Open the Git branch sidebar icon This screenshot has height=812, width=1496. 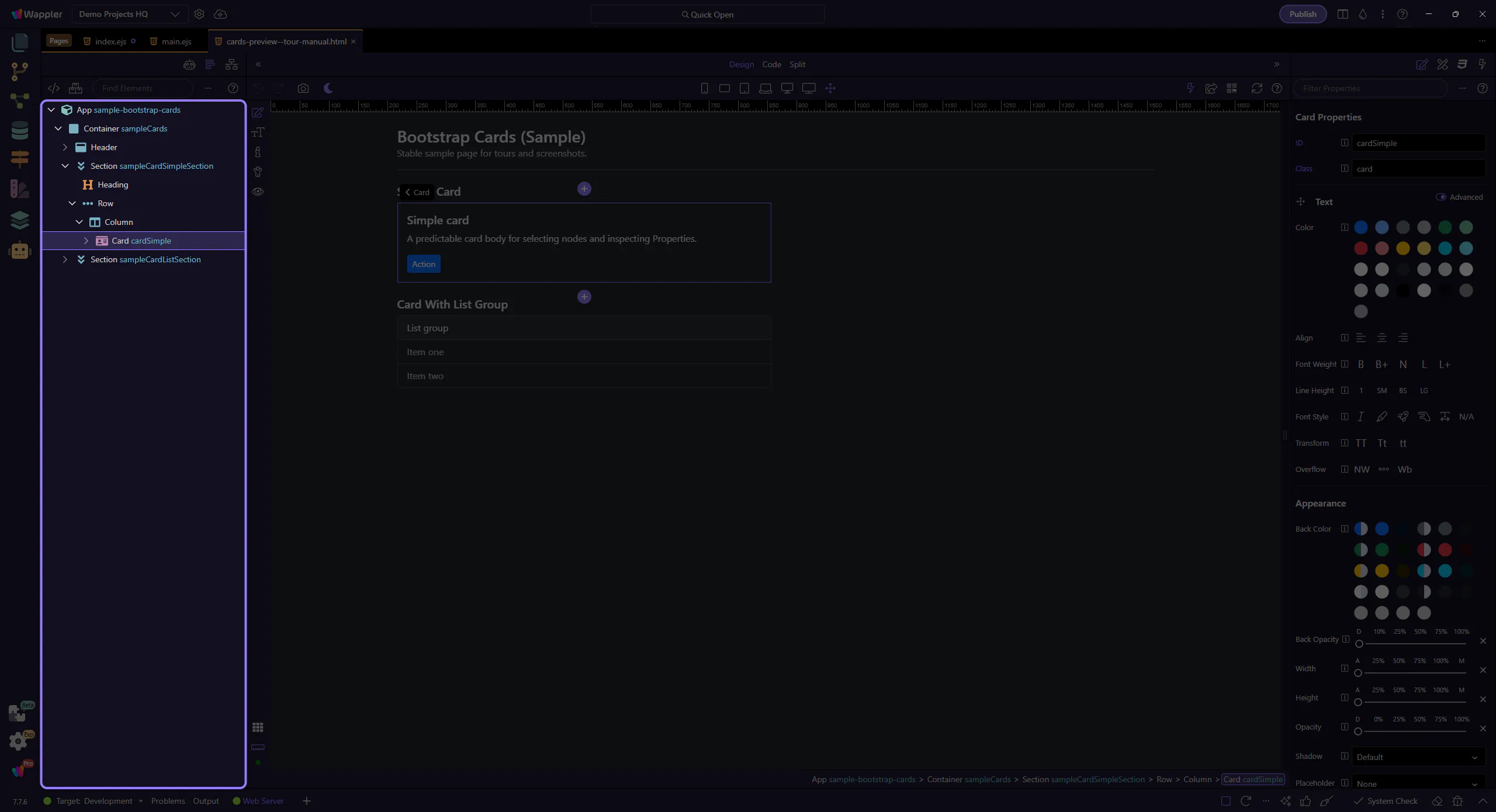coord(19,71)
